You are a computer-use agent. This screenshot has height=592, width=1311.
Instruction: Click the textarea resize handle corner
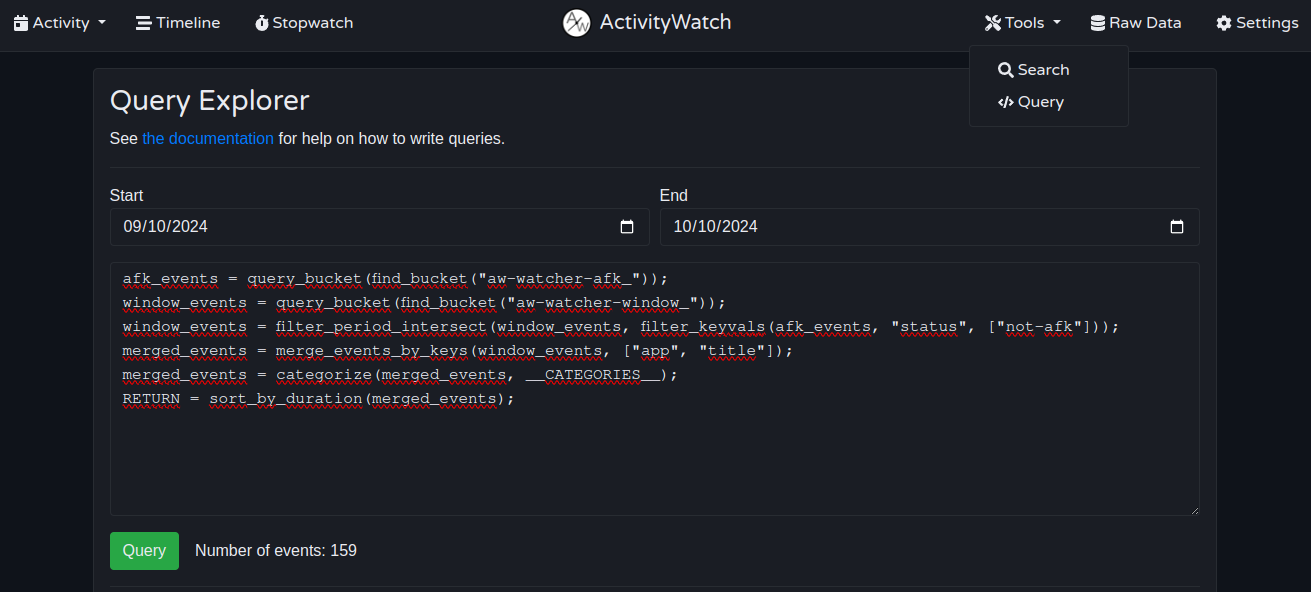point(1193,509)
